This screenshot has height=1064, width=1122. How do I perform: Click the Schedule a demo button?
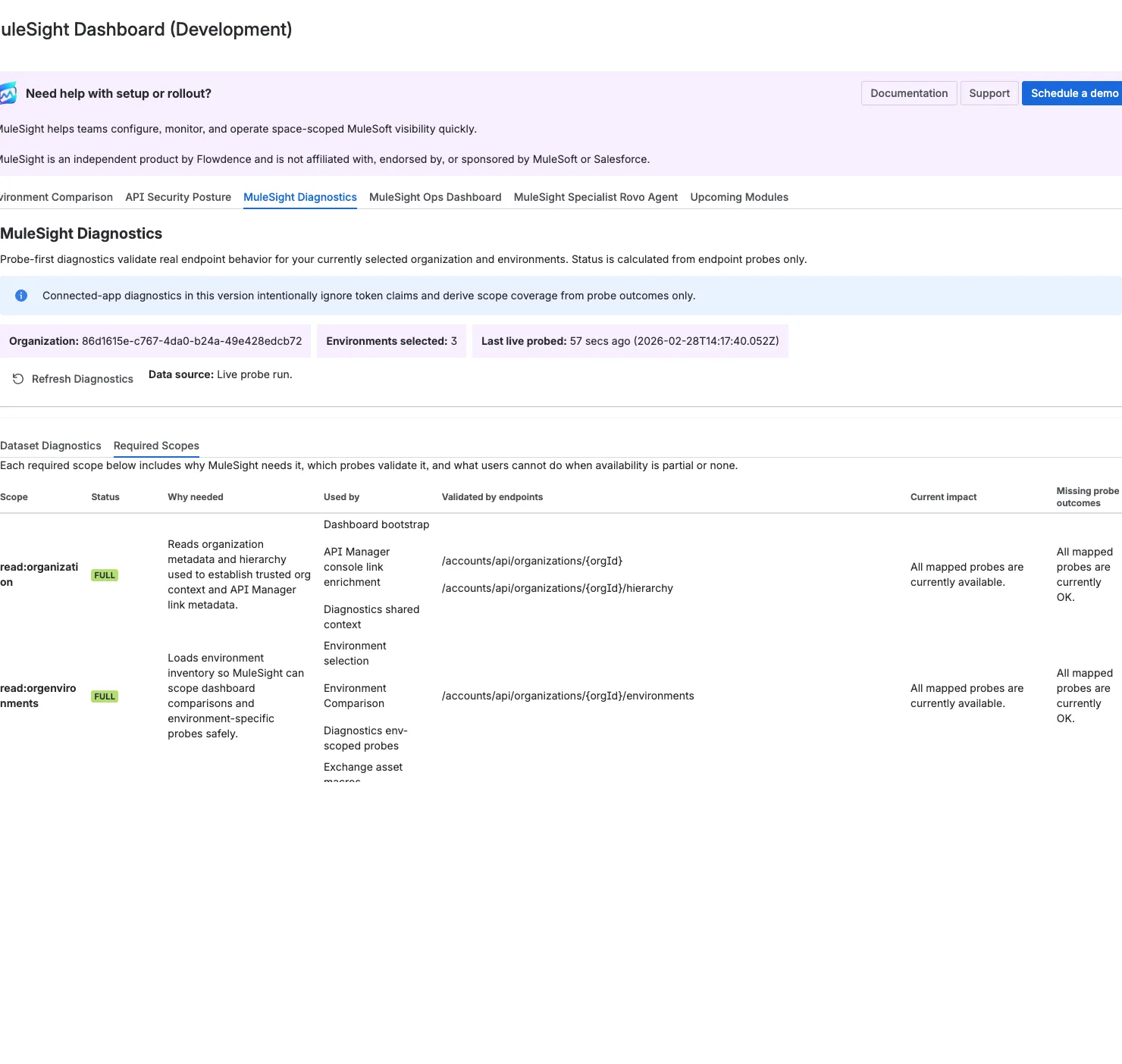(x=1073, y=93)
